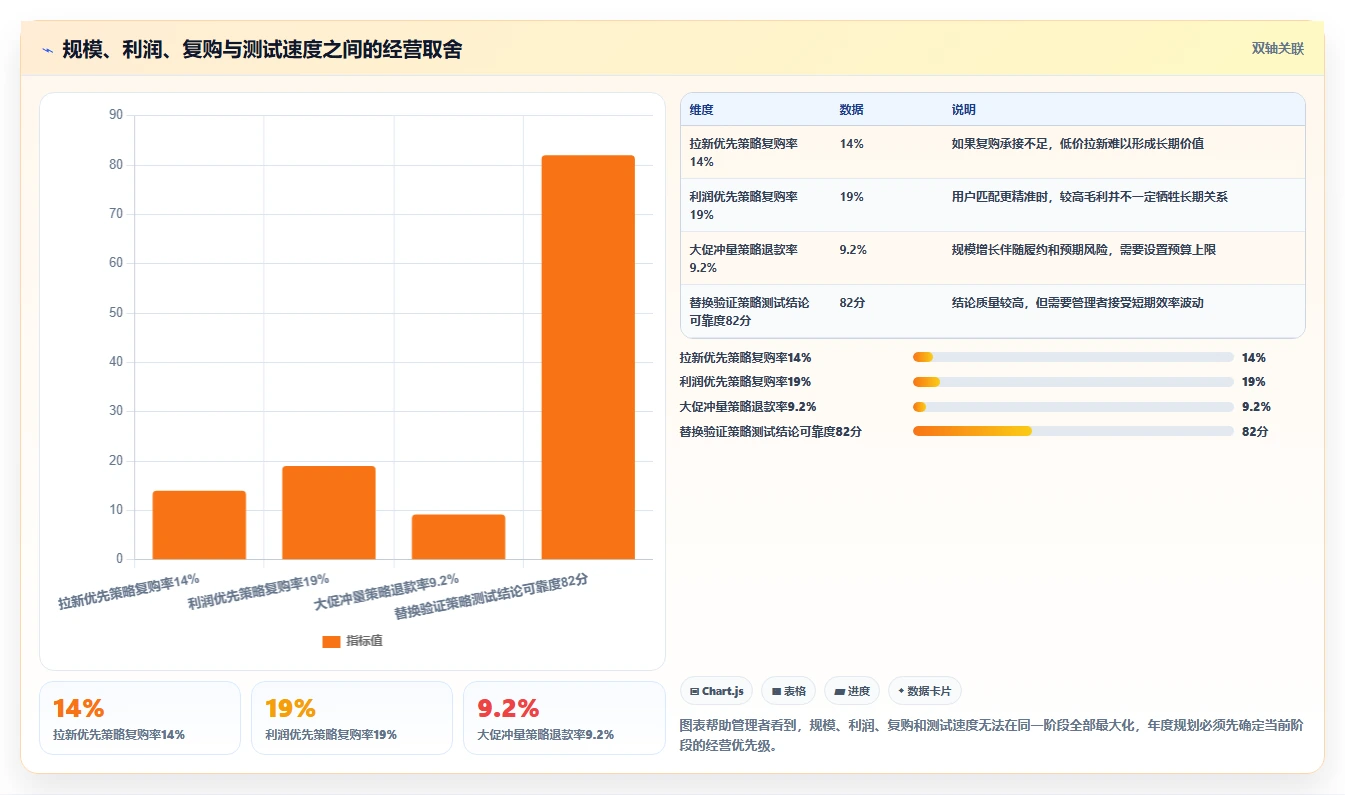Click the summary paragraph starting 图表帮助管理者看到

(x=991, y=735)
